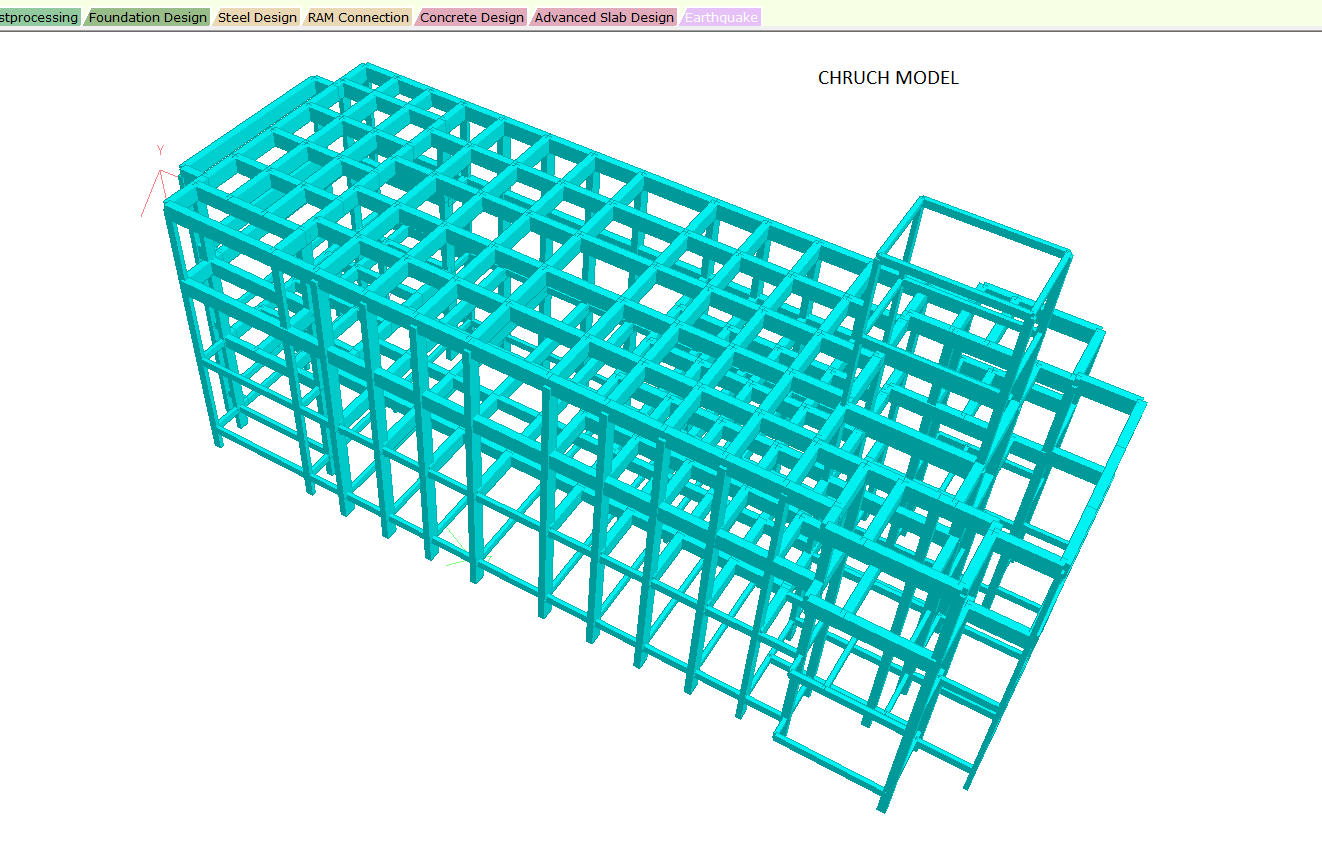This screenshot has height=849, width=1322.
Task: Select the CHRUCH MODEL title text
Action: (888, 78)
